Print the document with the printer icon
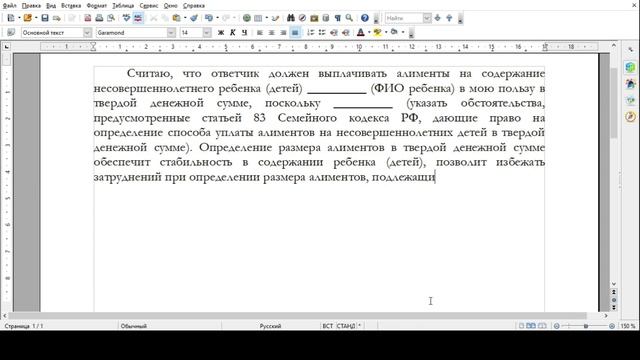The height and width of the screenshot is (360, 640). (x=99, y=18)
